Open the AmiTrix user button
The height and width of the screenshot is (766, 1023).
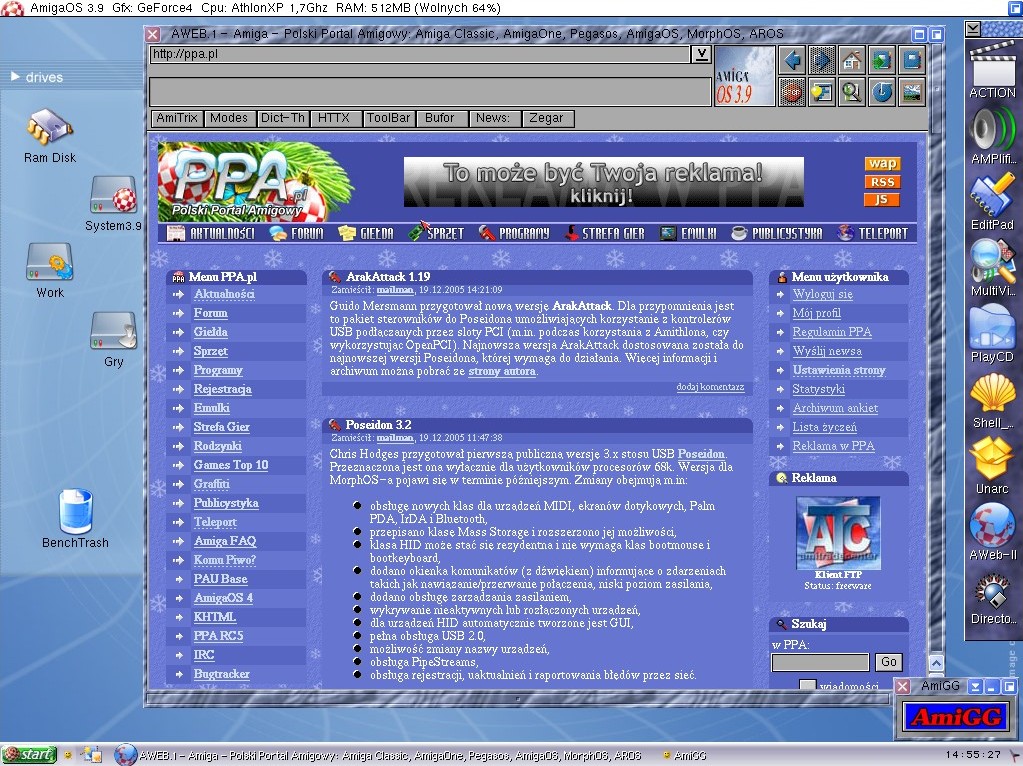[x=177, y=118]
